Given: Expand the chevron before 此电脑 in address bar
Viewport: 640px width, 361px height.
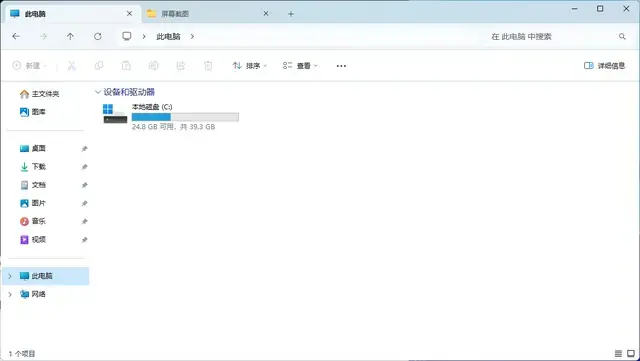Looking at the screenshot, I should click(x=144, y=36).
